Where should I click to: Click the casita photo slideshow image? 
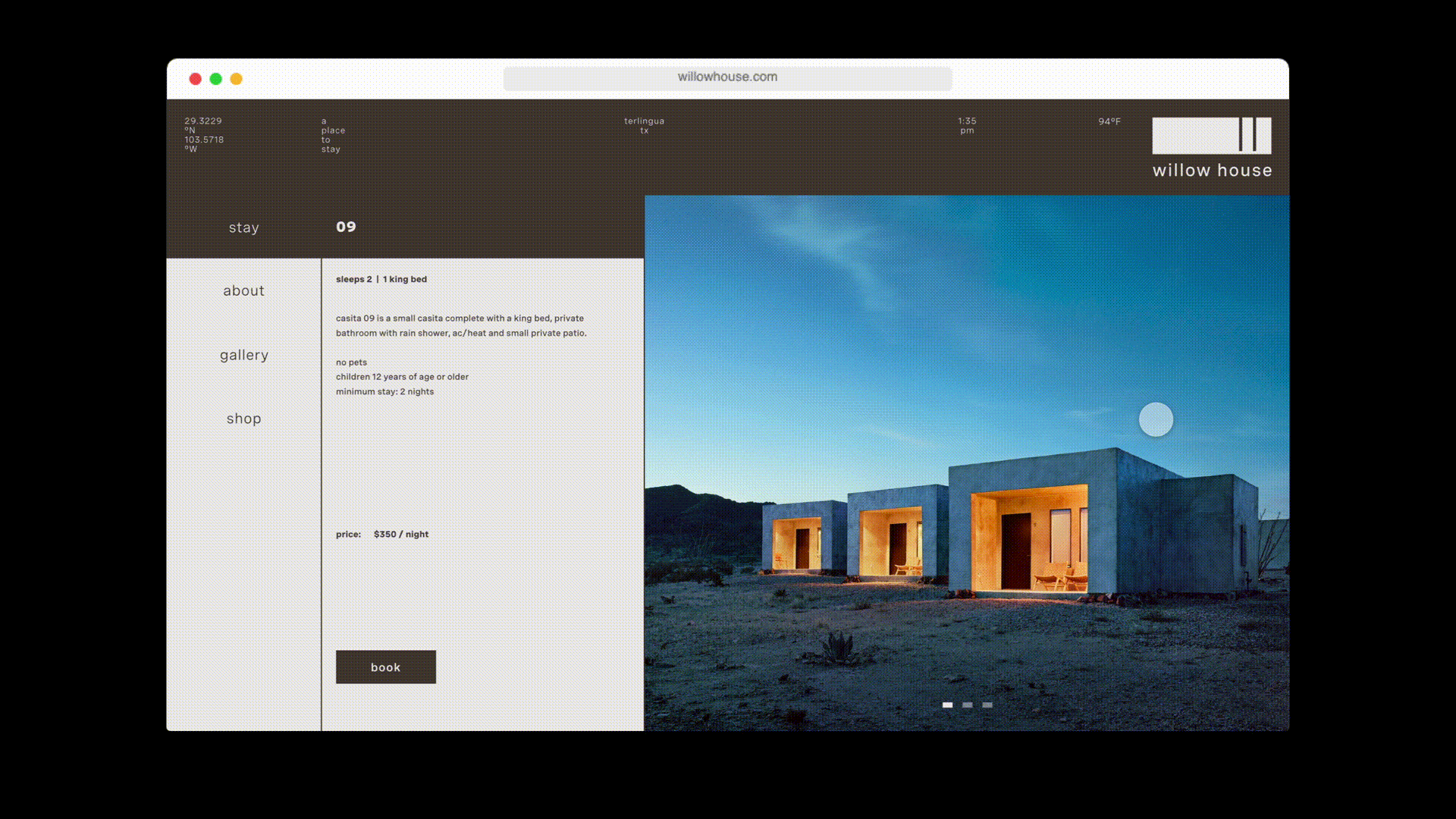click(966, 463)
